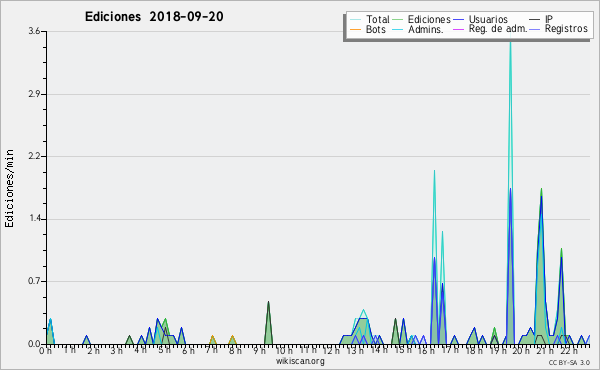Click the 0.0 y-axis value
This screenshot has width=600, height=370.
tap(34, 344)
